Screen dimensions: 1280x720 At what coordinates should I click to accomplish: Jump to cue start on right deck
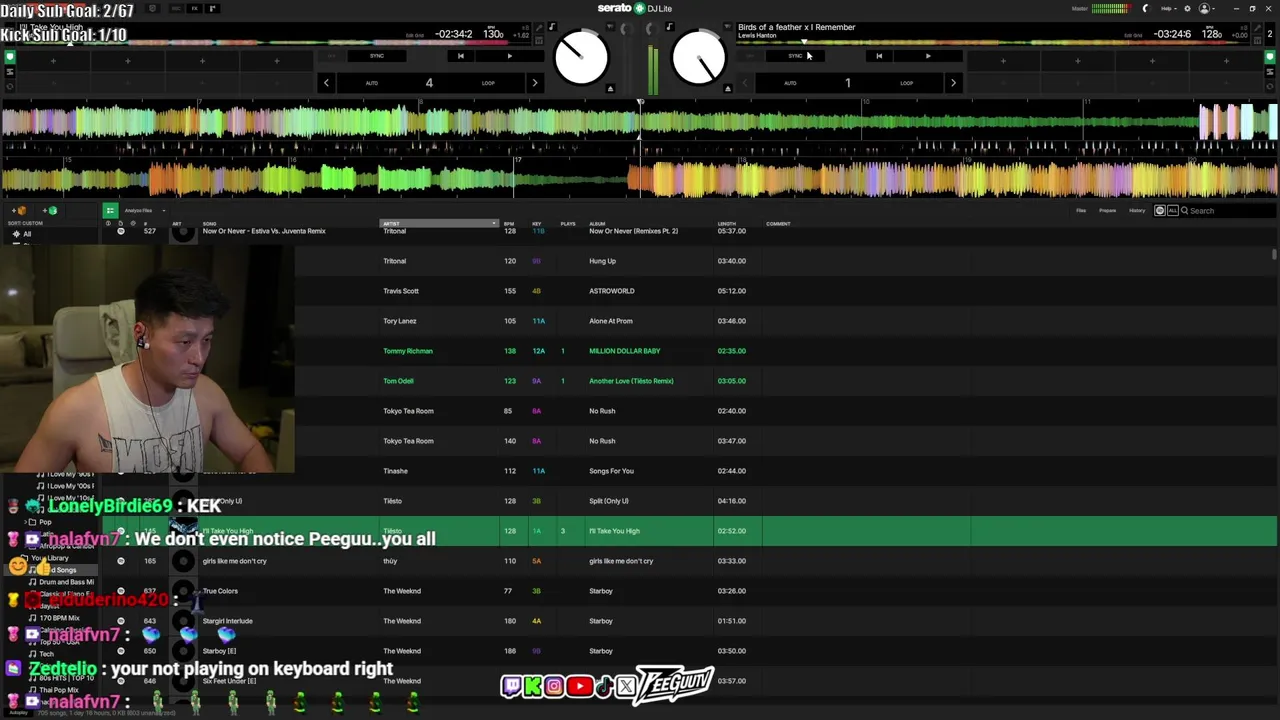coord(879,56)
